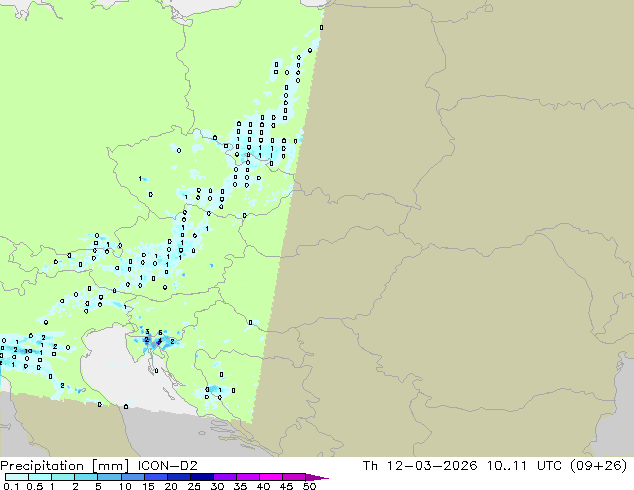Click the 25–30 mm navy legend swatch
The height and width of the screenshot is (490, 634).
pos(201,477)
